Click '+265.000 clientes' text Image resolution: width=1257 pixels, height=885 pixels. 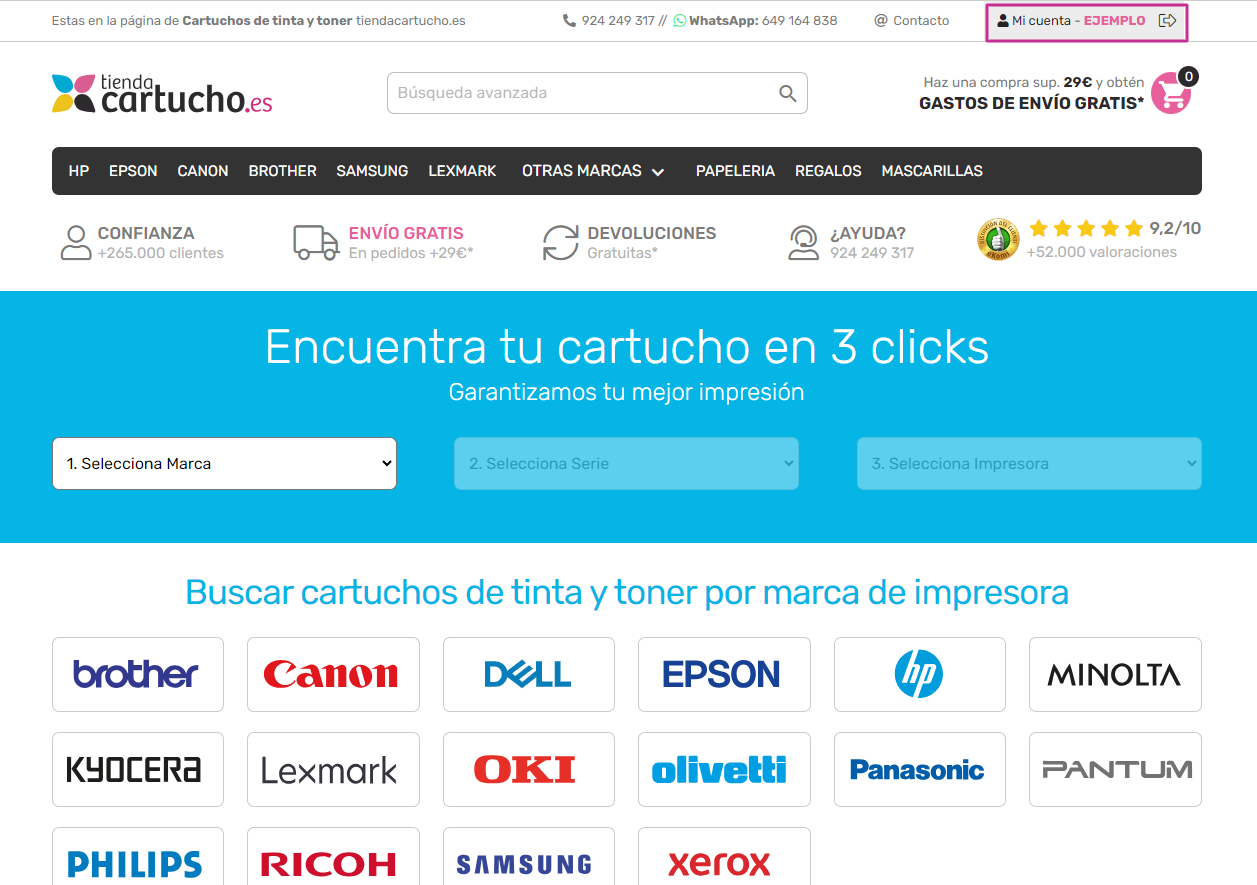point(160,253)
